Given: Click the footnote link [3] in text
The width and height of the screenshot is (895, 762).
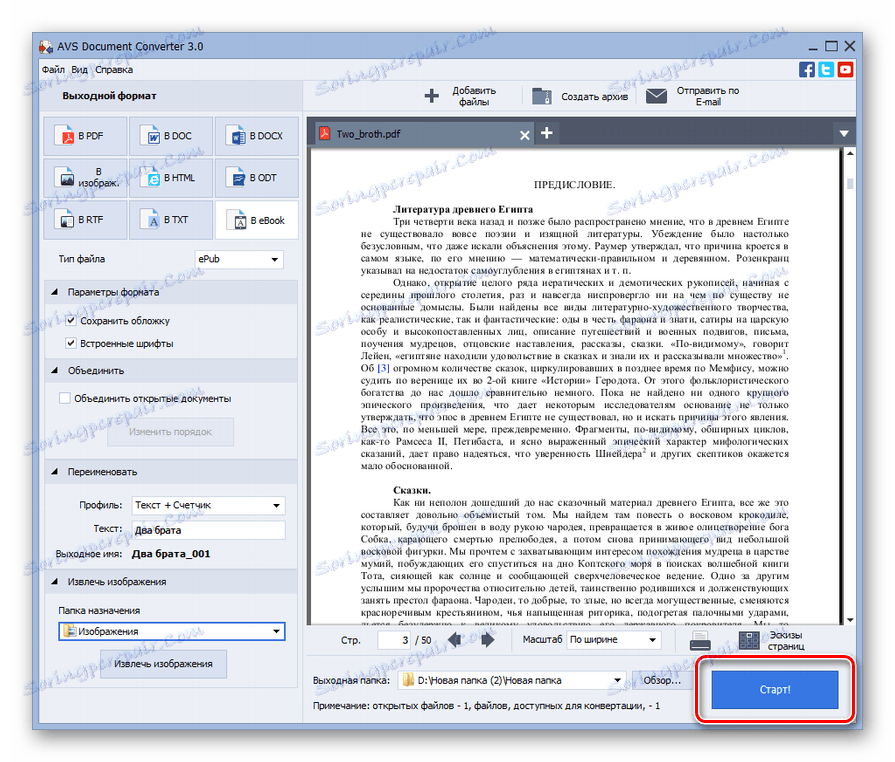Looking at the screenshot, I should coord(384,368).
